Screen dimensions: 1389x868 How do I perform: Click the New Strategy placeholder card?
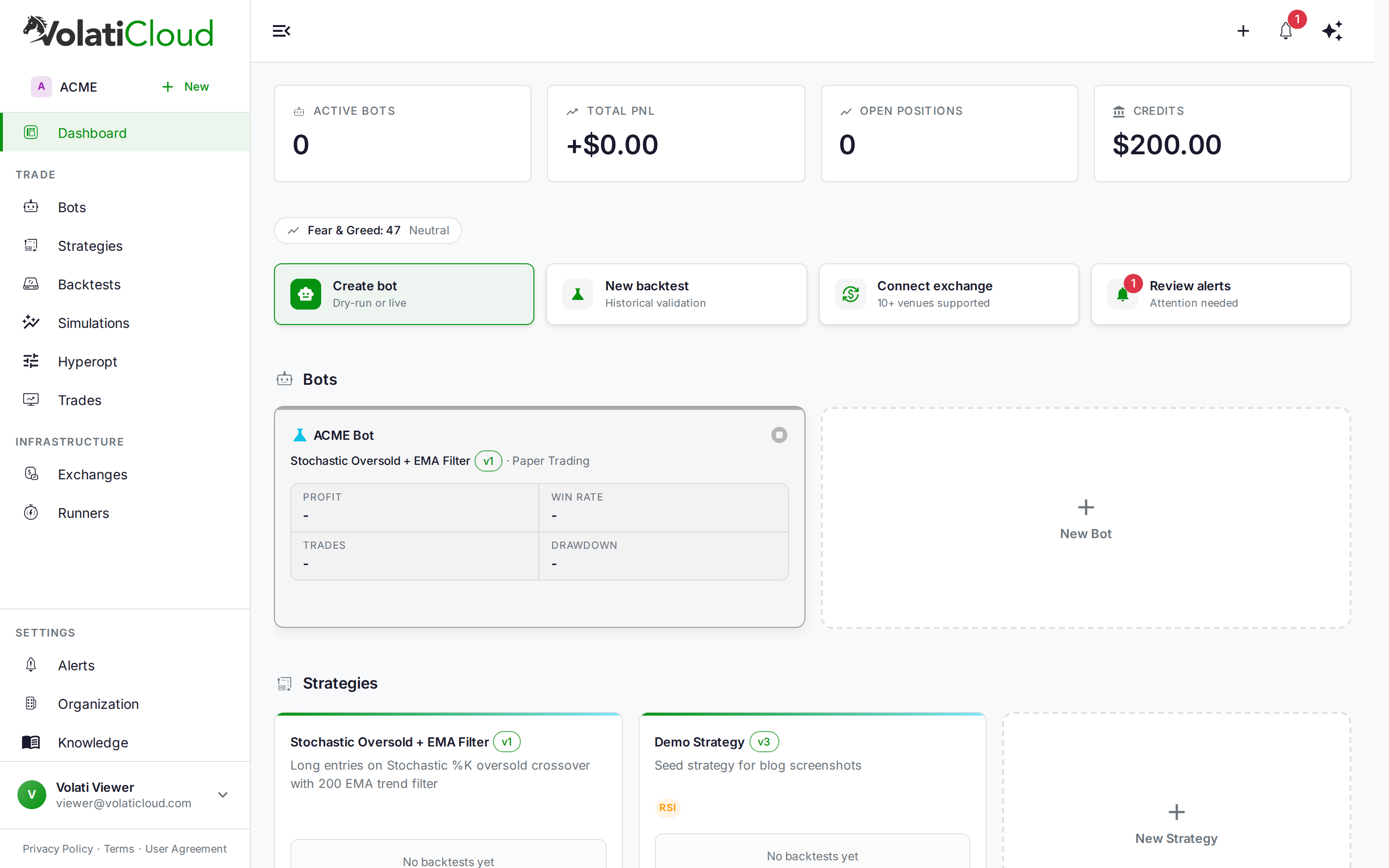pyautogui.click(x=1176, y=791)
